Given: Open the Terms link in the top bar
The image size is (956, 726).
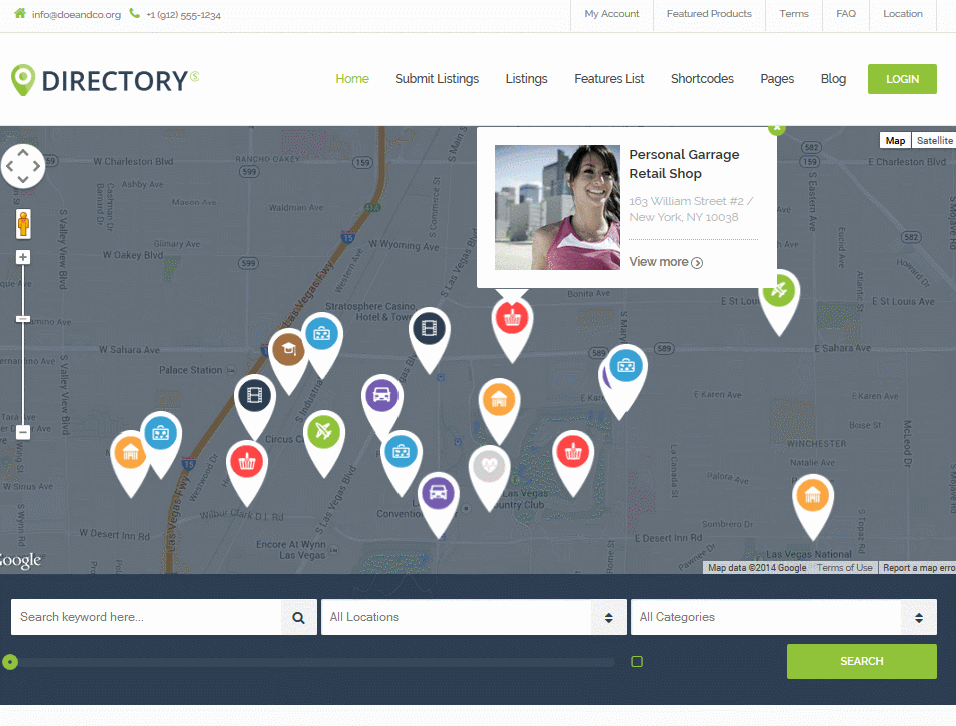Looking at the screenshot, I should [794, 13].
